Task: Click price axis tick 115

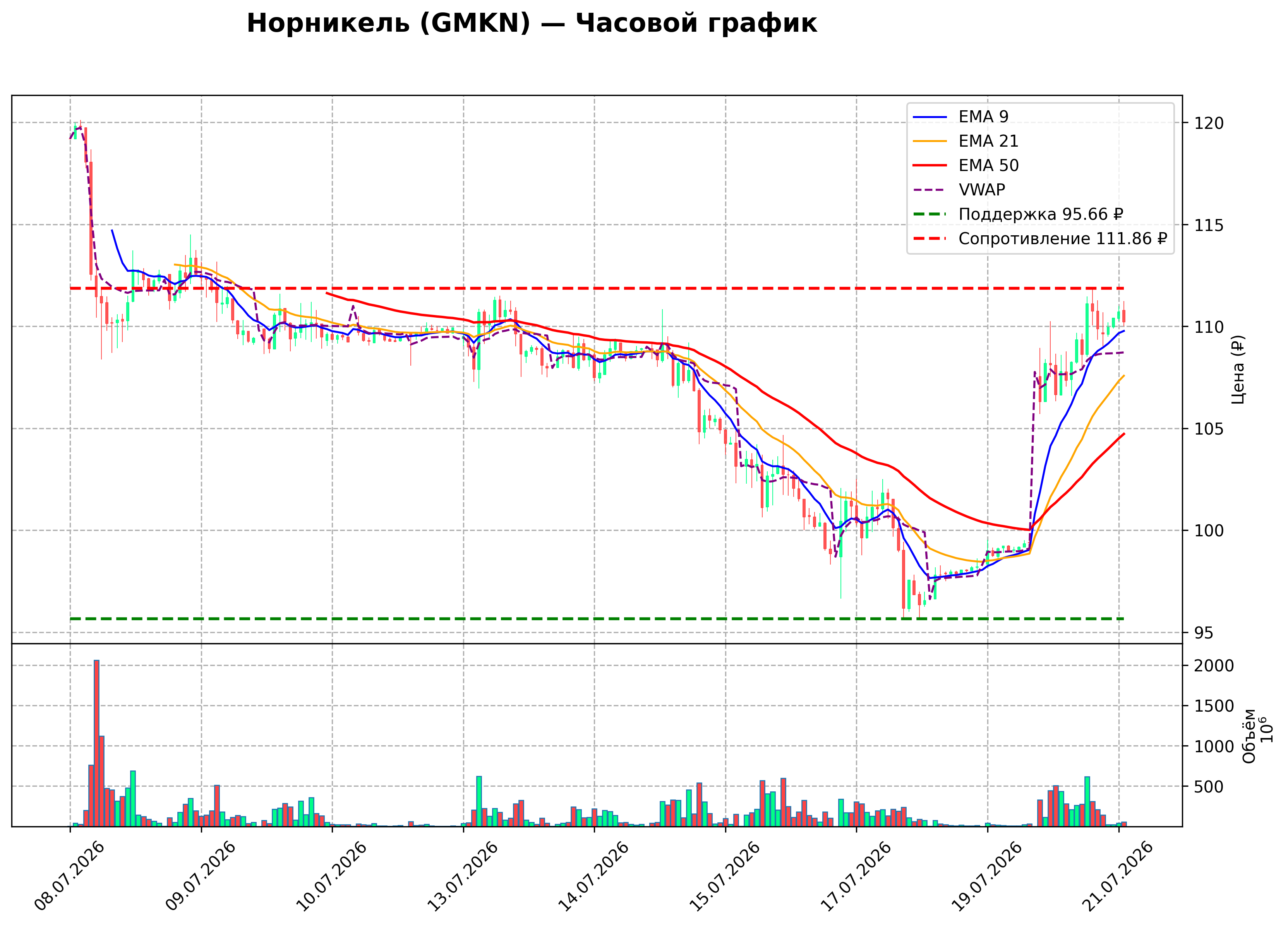Action: [1209, 225]
